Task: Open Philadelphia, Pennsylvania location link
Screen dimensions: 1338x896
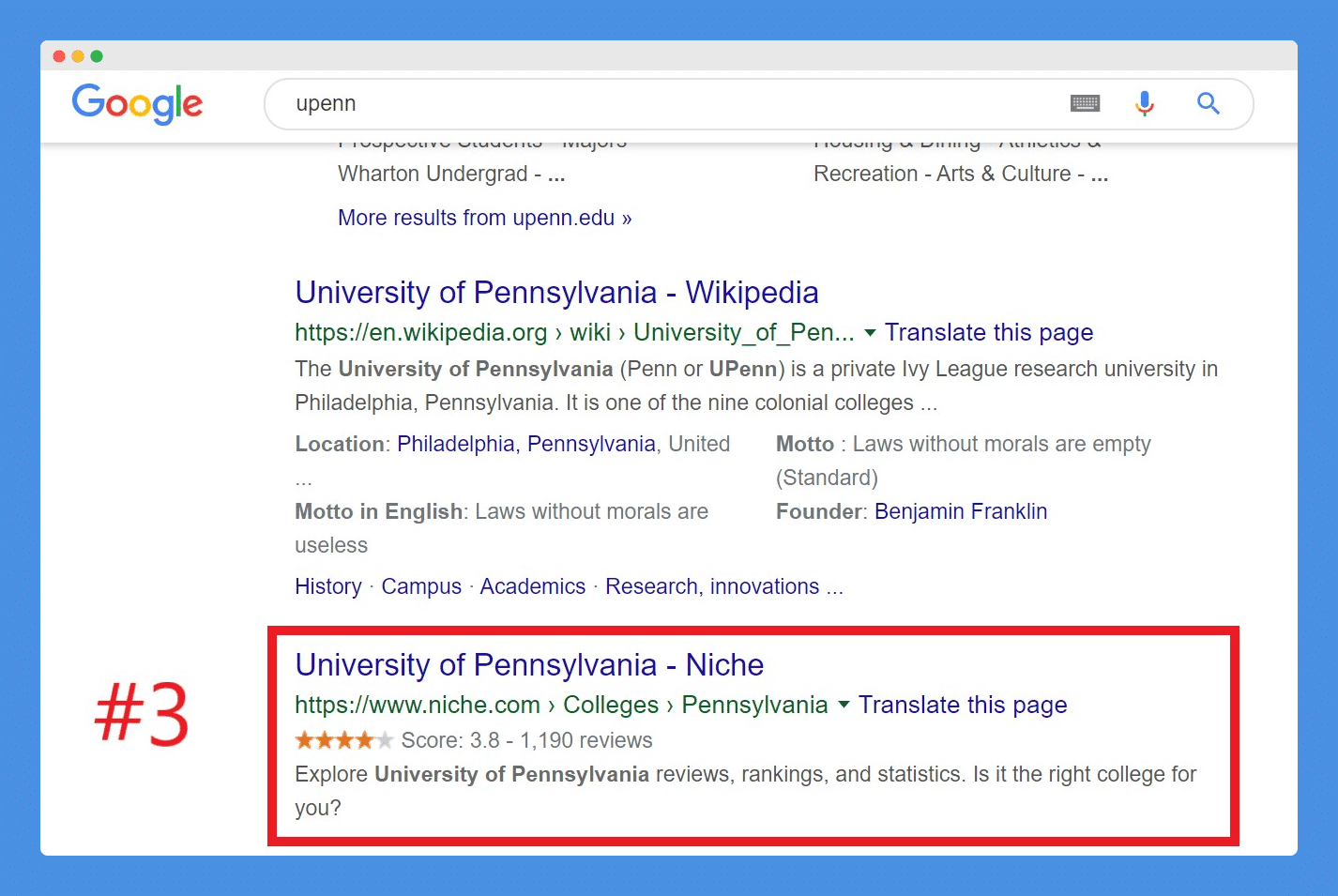Action: 526,444
